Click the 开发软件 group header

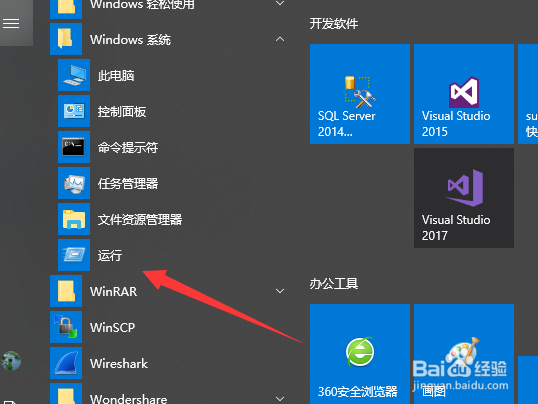point(334,24)
